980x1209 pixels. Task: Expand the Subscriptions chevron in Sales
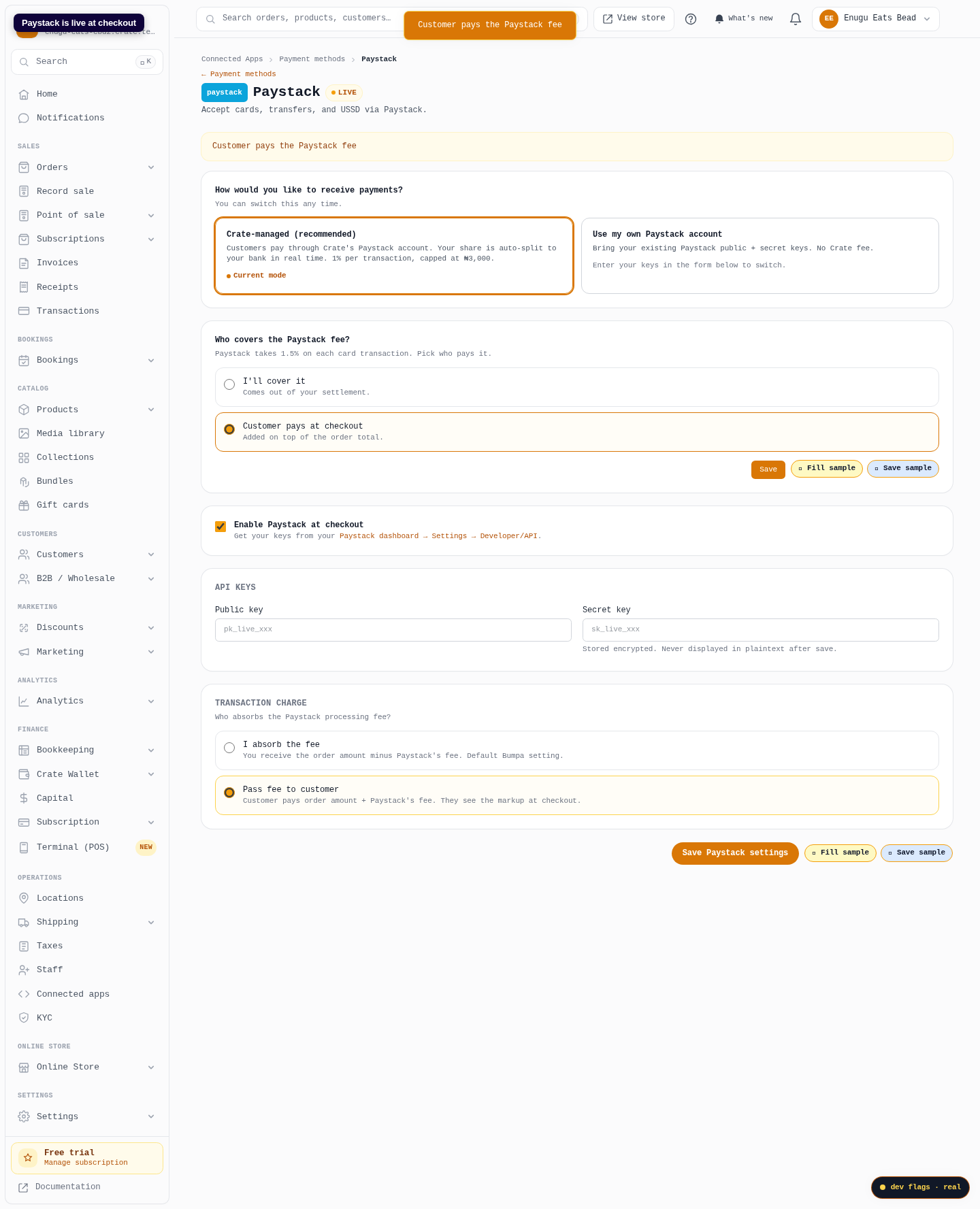pyautogui.click(x=151, y=239)
